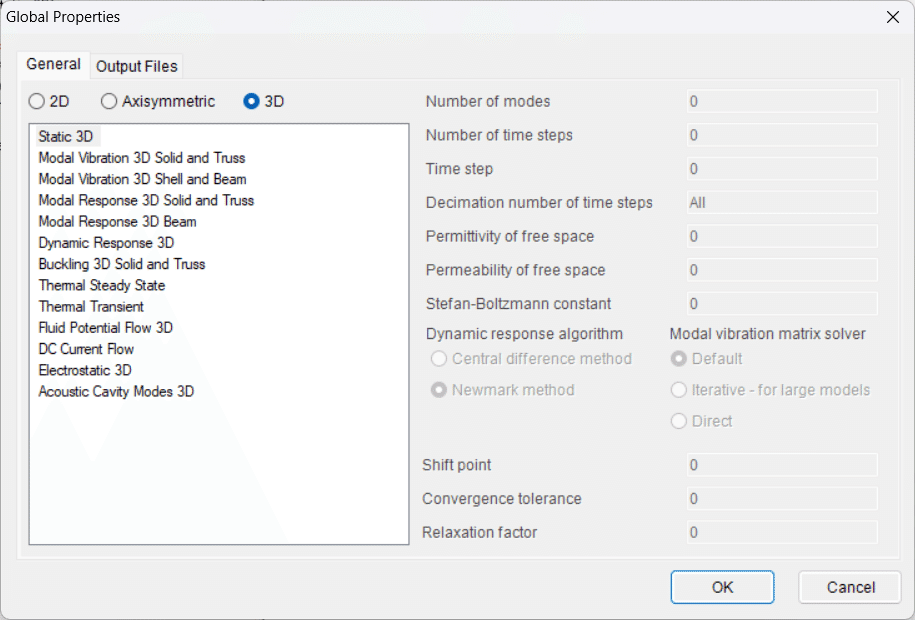The image size is (915, 620).
Task: Pick Buckling 3D Solid and Truss
Action: [121, 264]
